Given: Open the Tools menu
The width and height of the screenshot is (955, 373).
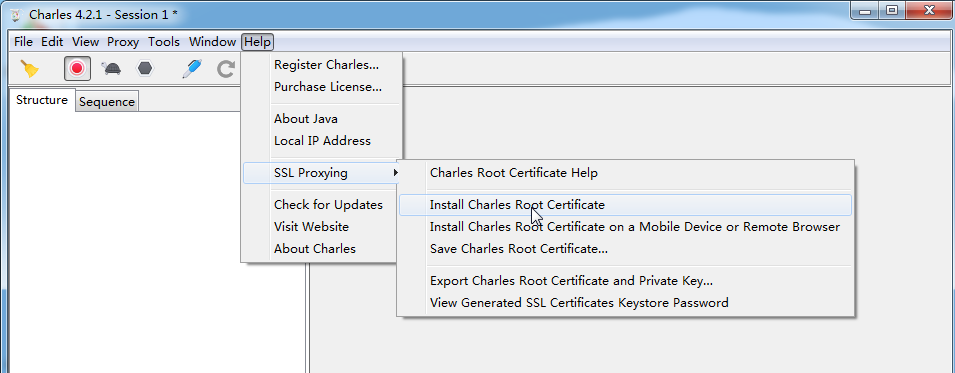Looking at the screenshot, I should [164, 42].
